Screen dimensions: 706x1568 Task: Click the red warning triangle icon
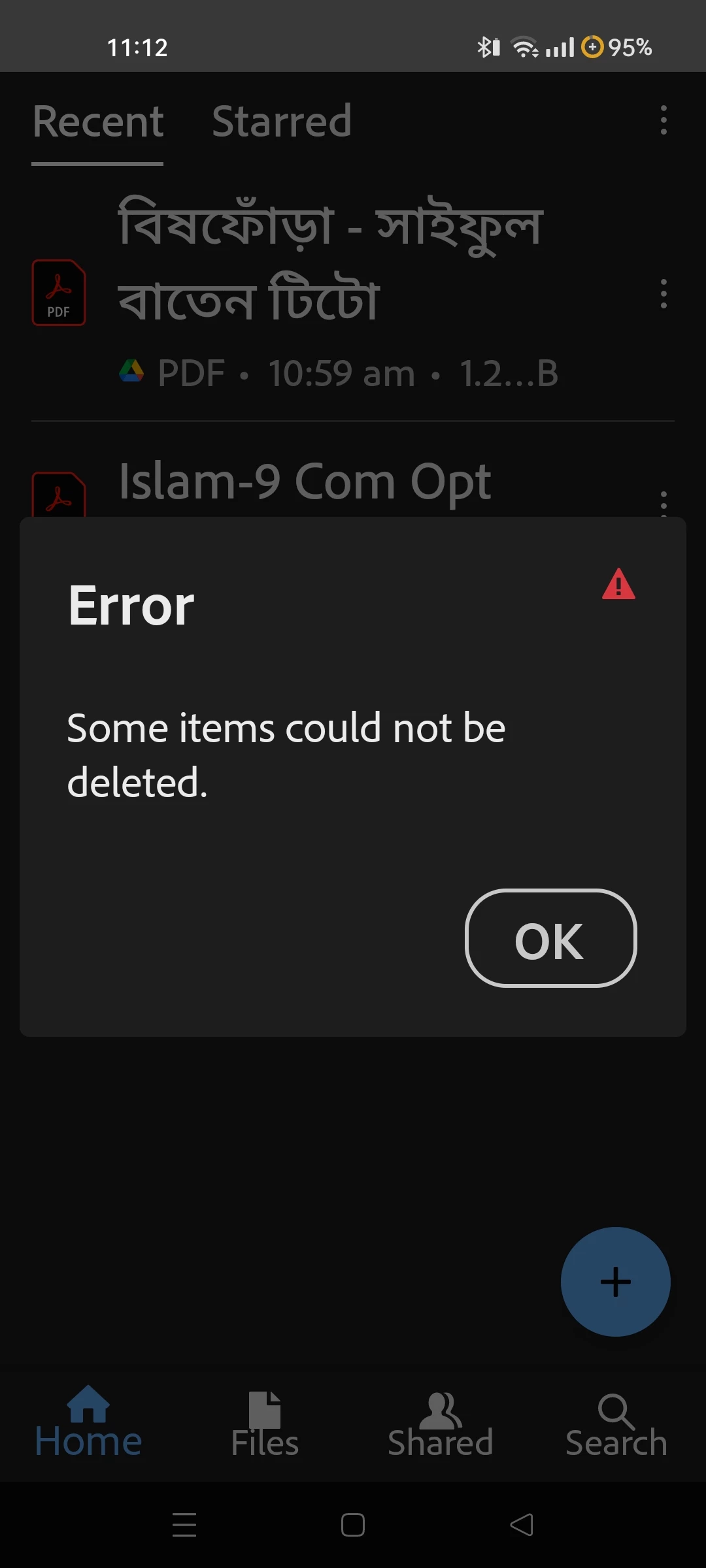[618, 584]
